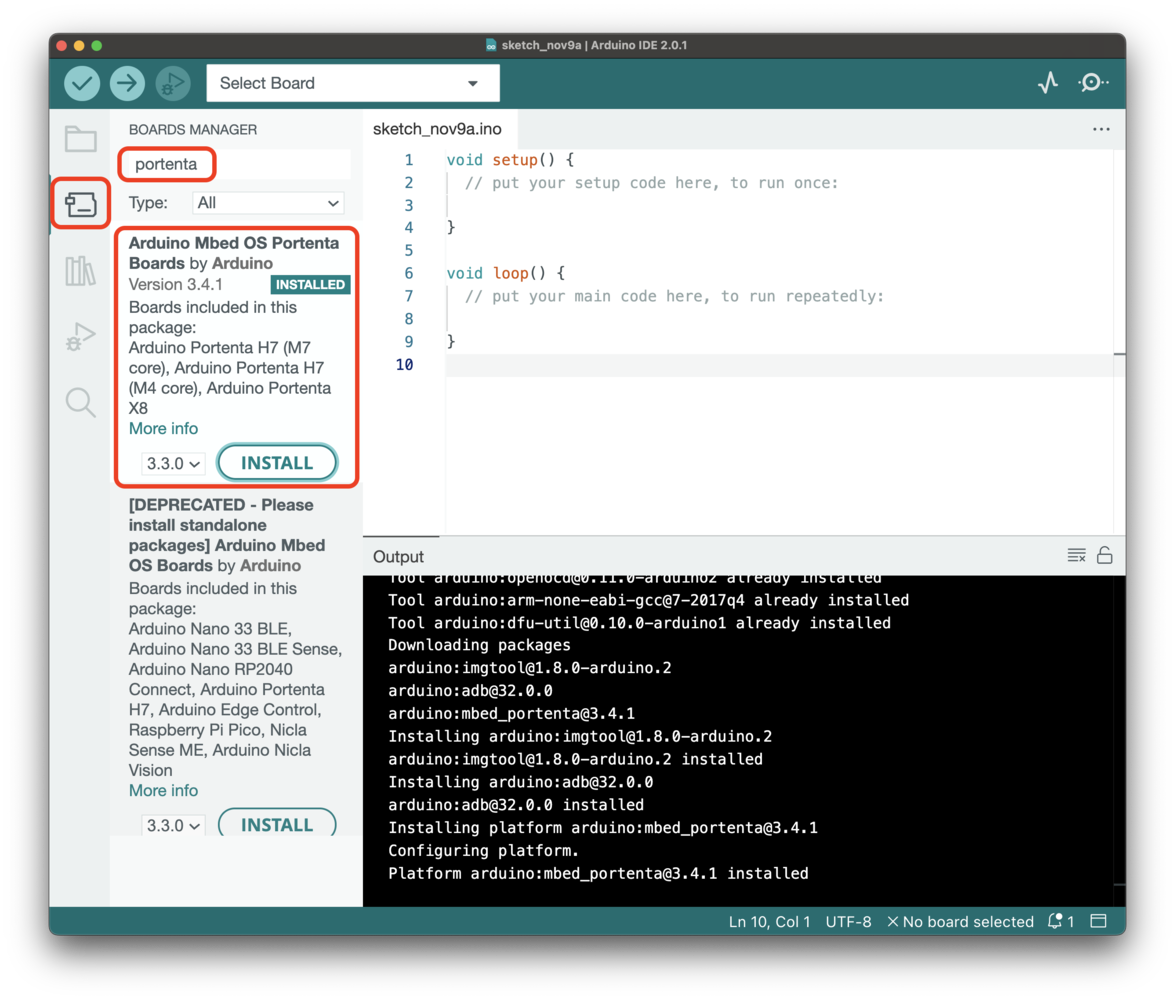Screen dimensions: 1175x1000
Task: Open the Library Manager sidebar icon
Action: (x=80, y=271)
